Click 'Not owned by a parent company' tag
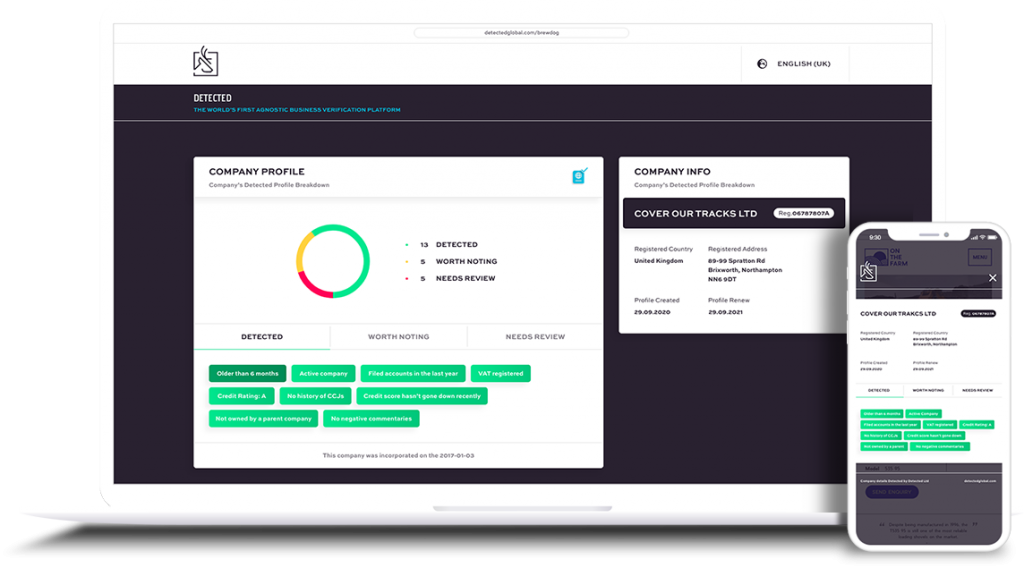This screenshot has height=568, width=1024. tap(263, 418)
